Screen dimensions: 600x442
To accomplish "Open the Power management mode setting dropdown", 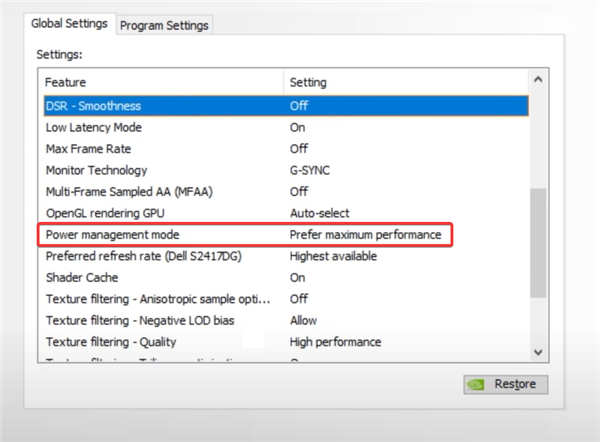I will 365,235.
